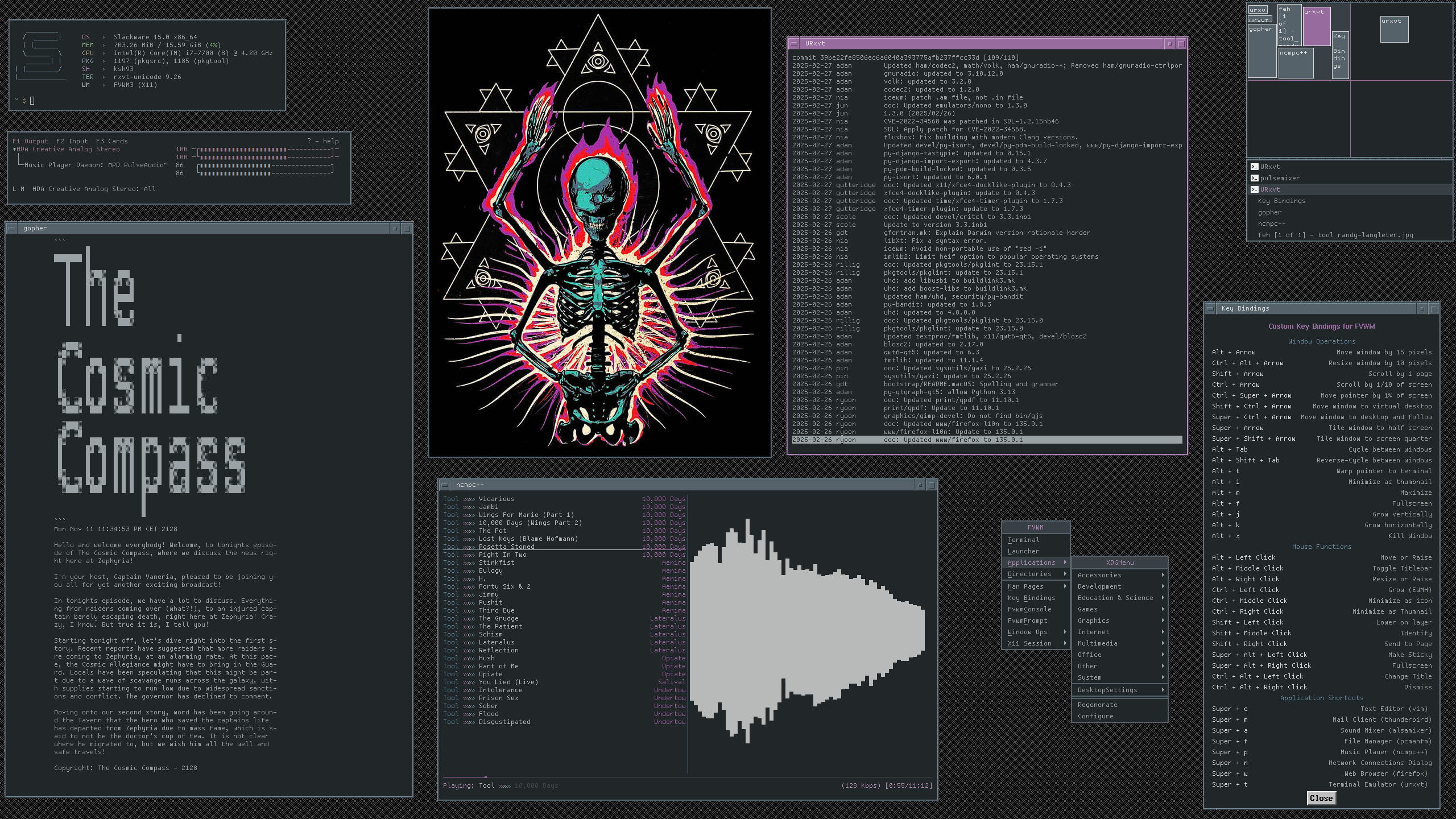1456x819 pixels.
Task: Open the Key Bindings window's title bar menu button
Action: pyautogui.click(x=1210, y=308)
